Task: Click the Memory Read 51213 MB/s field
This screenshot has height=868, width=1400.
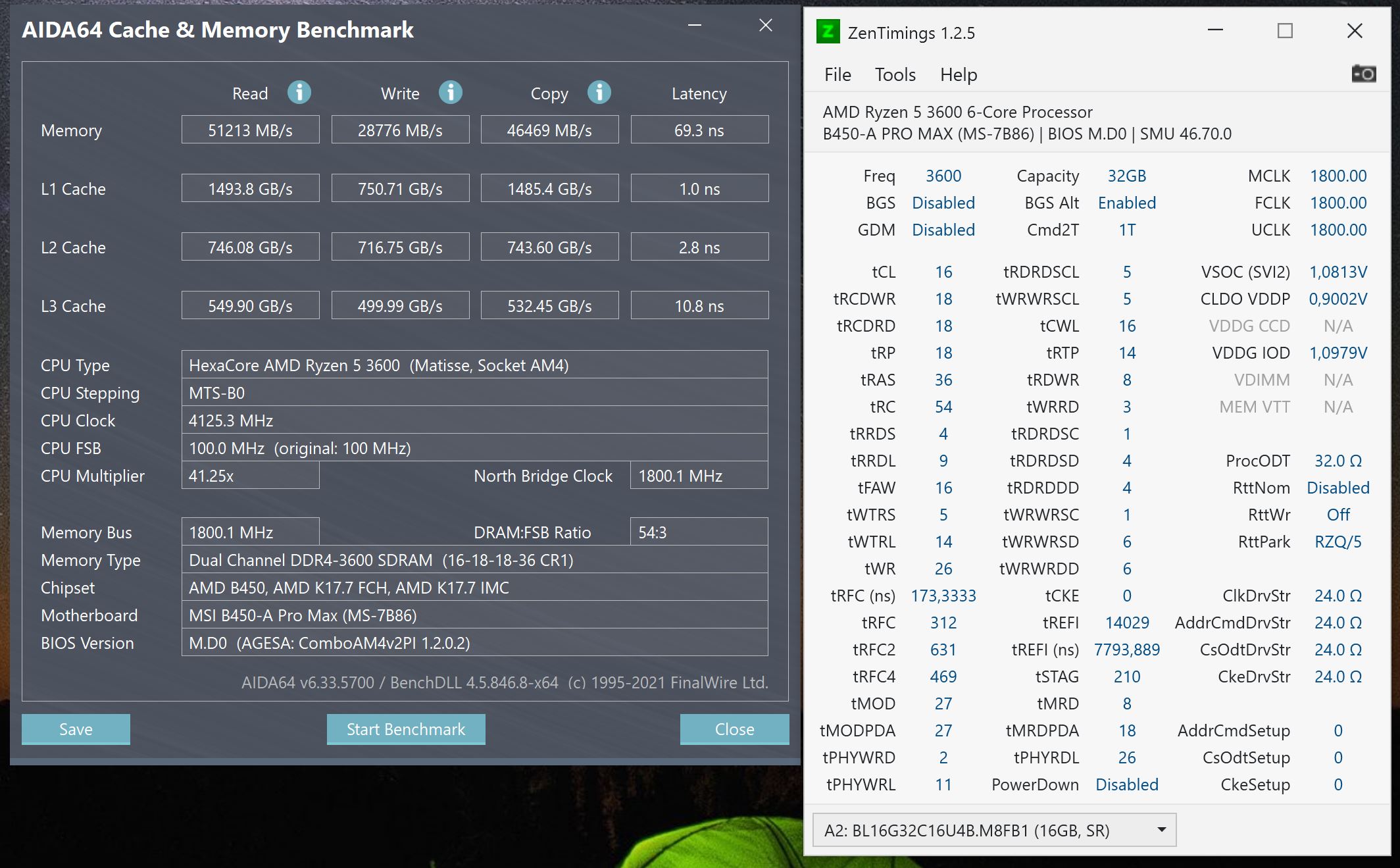Action: 250,130
